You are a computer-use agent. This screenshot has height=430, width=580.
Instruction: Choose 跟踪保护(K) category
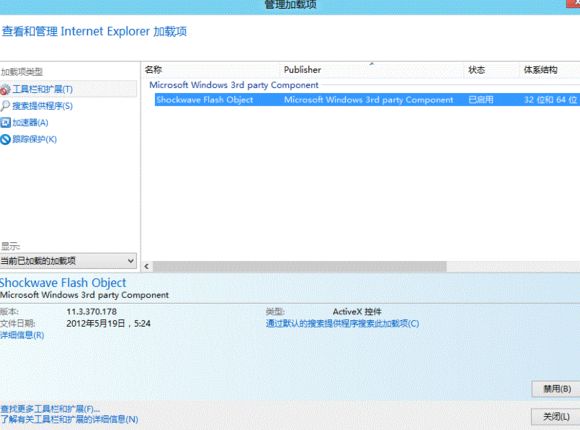click(35, 139)
